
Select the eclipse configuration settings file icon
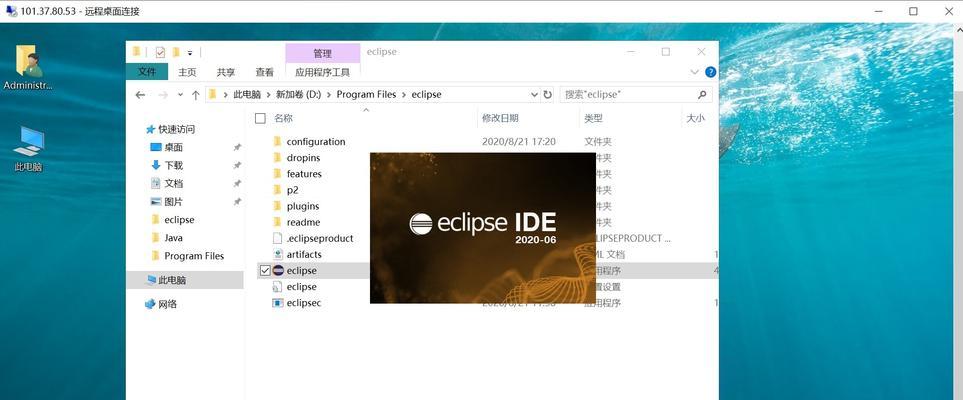point(277,286)
